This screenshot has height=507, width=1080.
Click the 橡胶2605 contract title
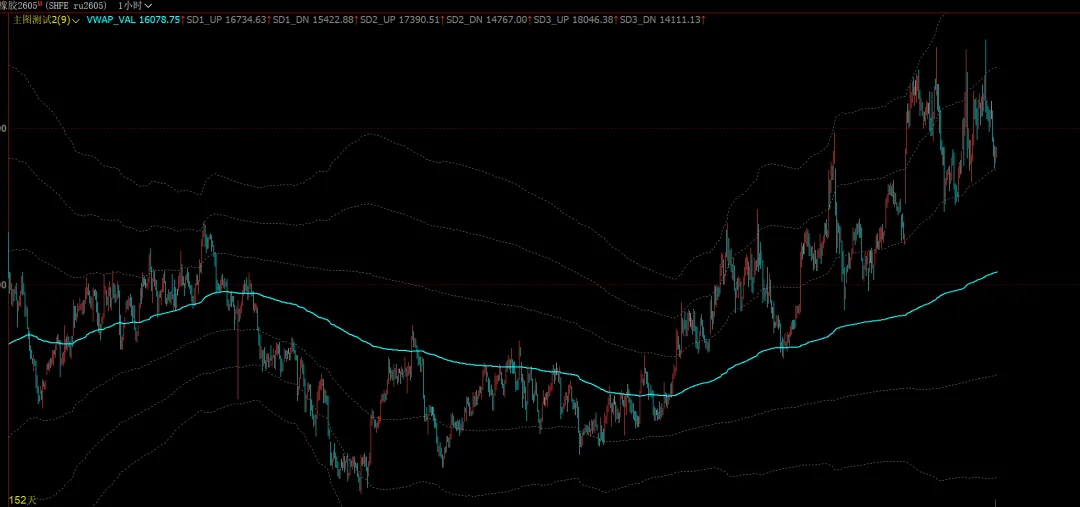click(x=19, y=6)
